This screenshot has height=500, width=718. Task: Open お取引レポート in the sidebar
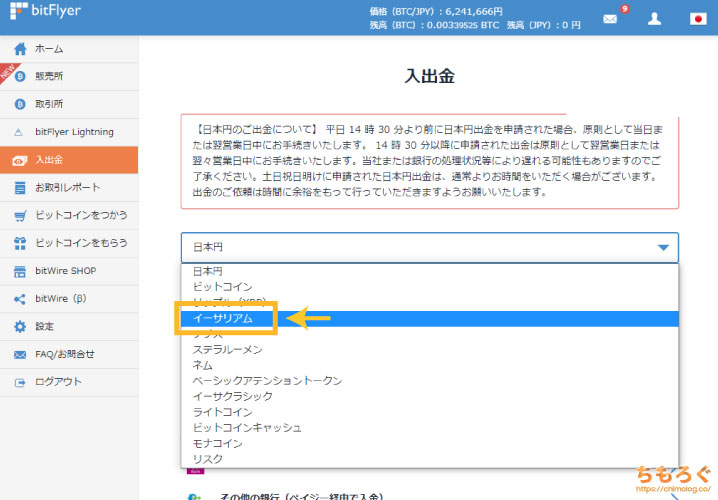(69, 188)
